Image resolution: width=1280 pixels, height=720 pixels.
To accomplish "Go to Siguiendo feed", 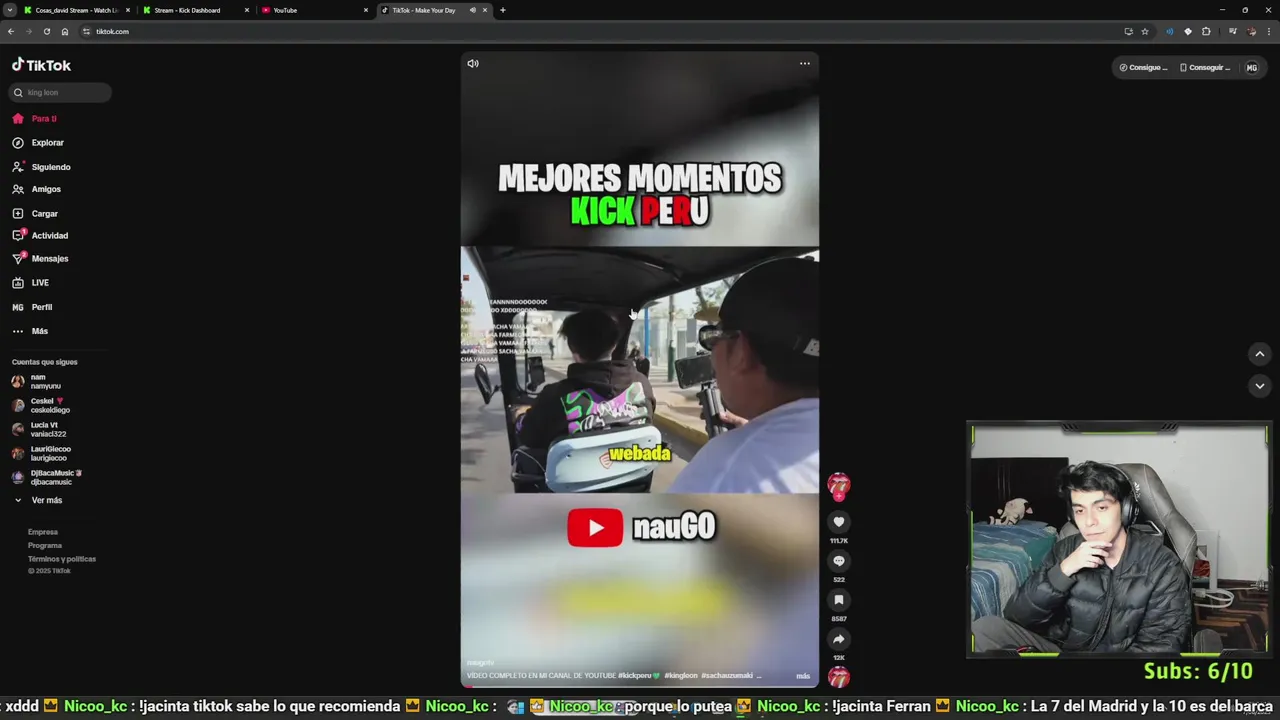I will 41,167.
